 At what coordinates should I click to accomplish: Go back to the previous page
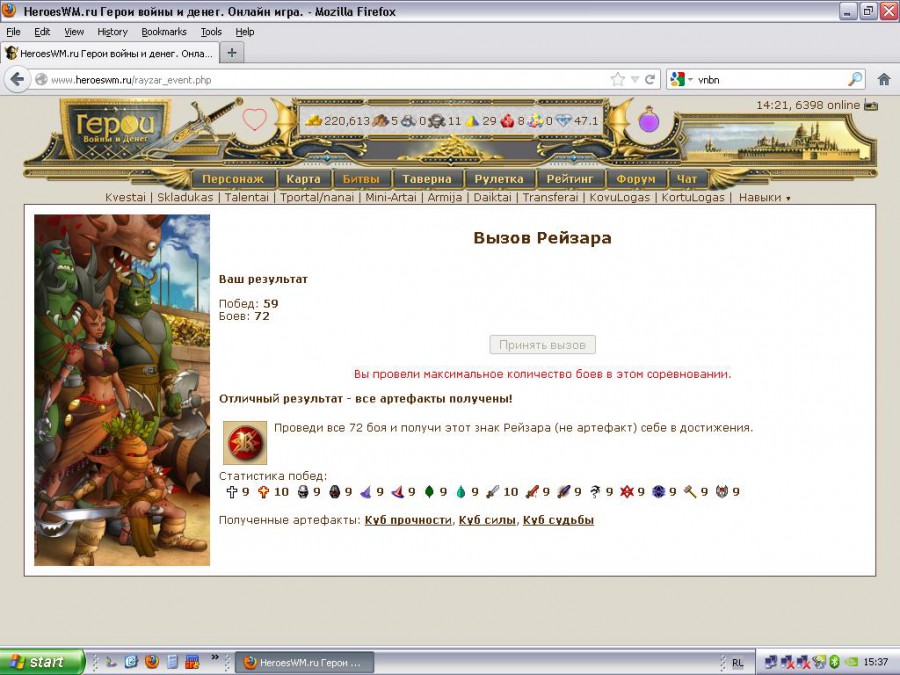[17, 79]
